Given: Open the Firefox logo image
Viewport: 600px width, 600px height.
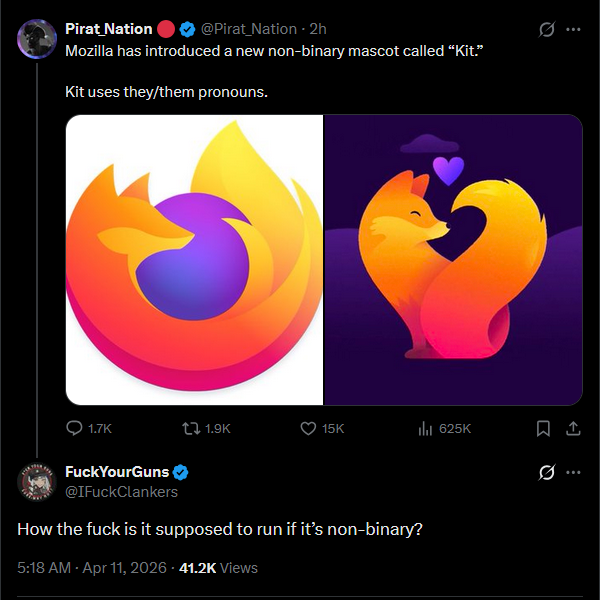Looking at the screenshot, I should tap(194, 260).
